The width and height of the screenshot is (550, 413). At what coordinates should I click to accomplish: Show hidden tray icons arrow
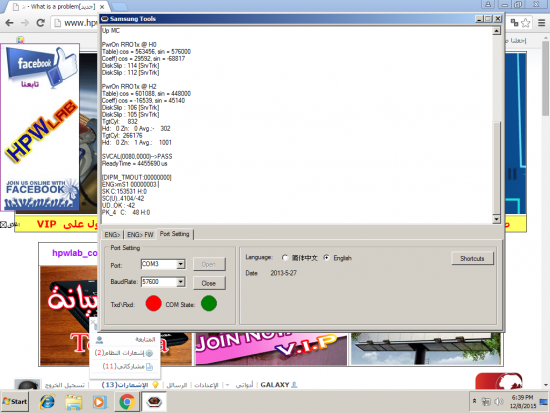474,401
